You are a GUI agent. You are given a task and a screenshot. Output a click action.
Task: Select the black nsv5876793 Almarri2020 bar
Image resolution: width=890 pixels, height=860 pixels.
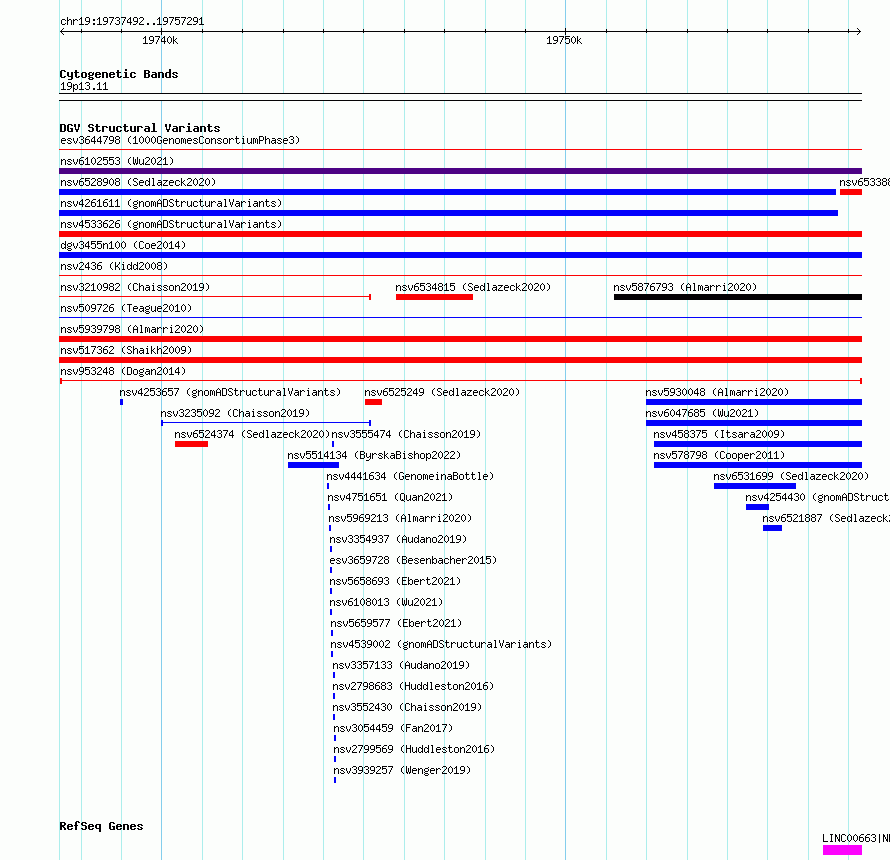[737, 297]
